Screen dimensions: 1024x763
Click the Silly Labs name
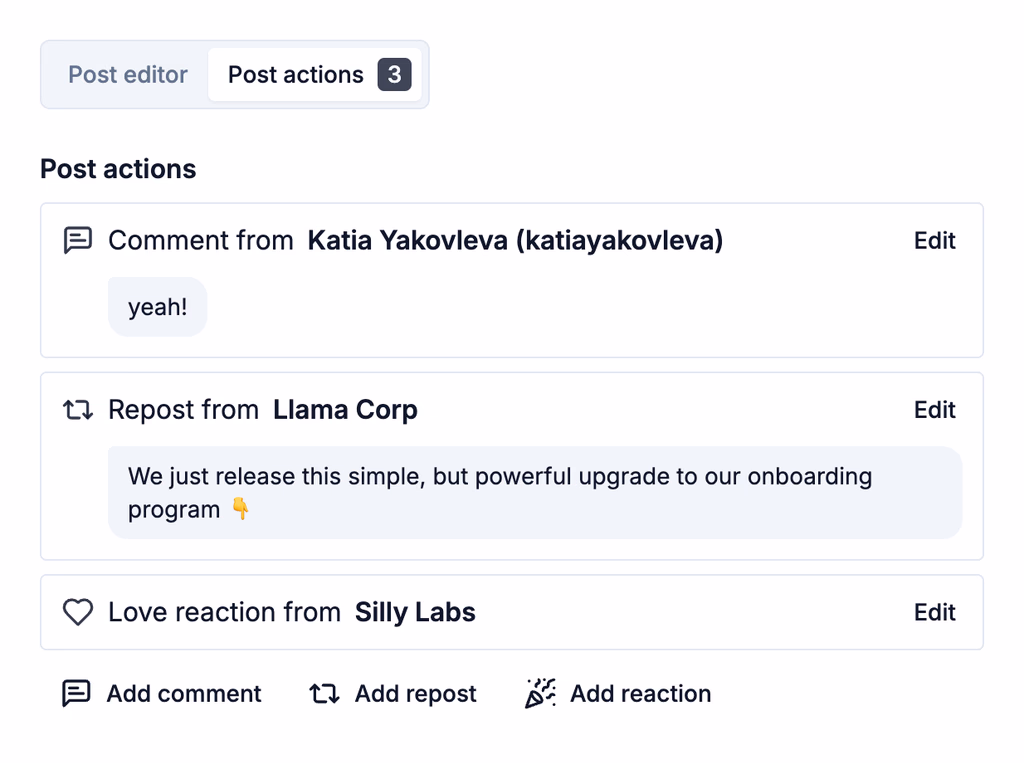415,612
